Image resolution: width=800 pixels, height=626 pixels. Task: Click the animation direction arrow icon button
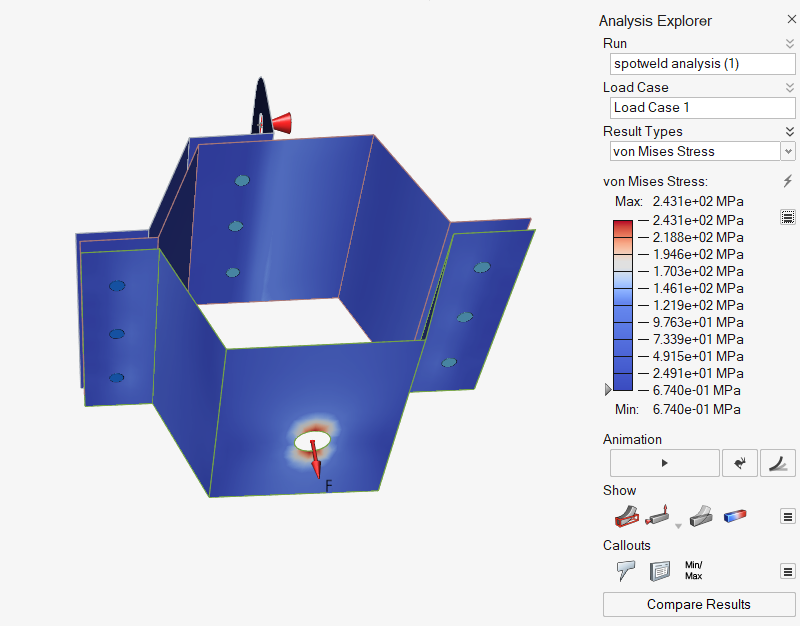click(739, 463)
